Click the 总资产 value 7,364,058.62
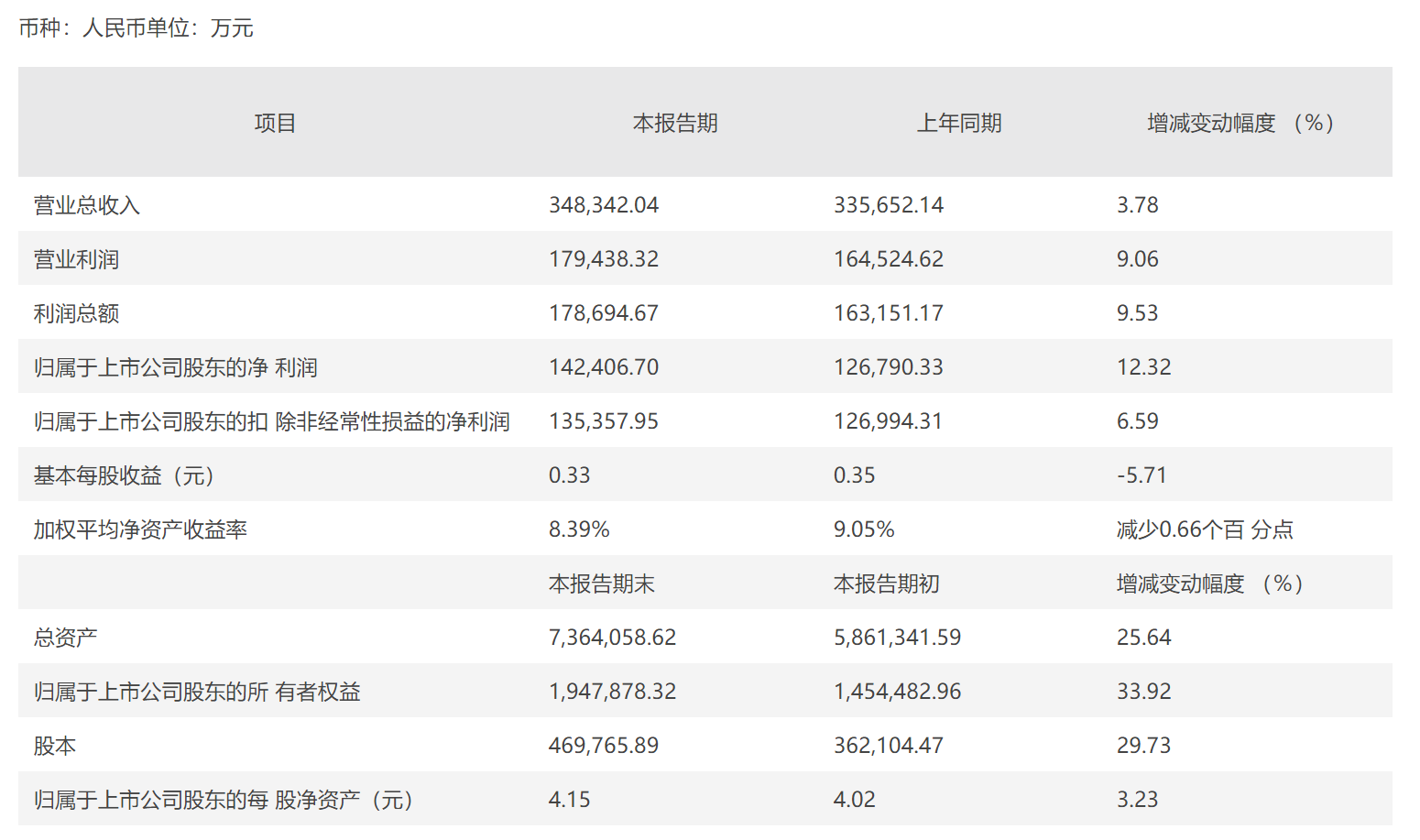 pos(613,638)
